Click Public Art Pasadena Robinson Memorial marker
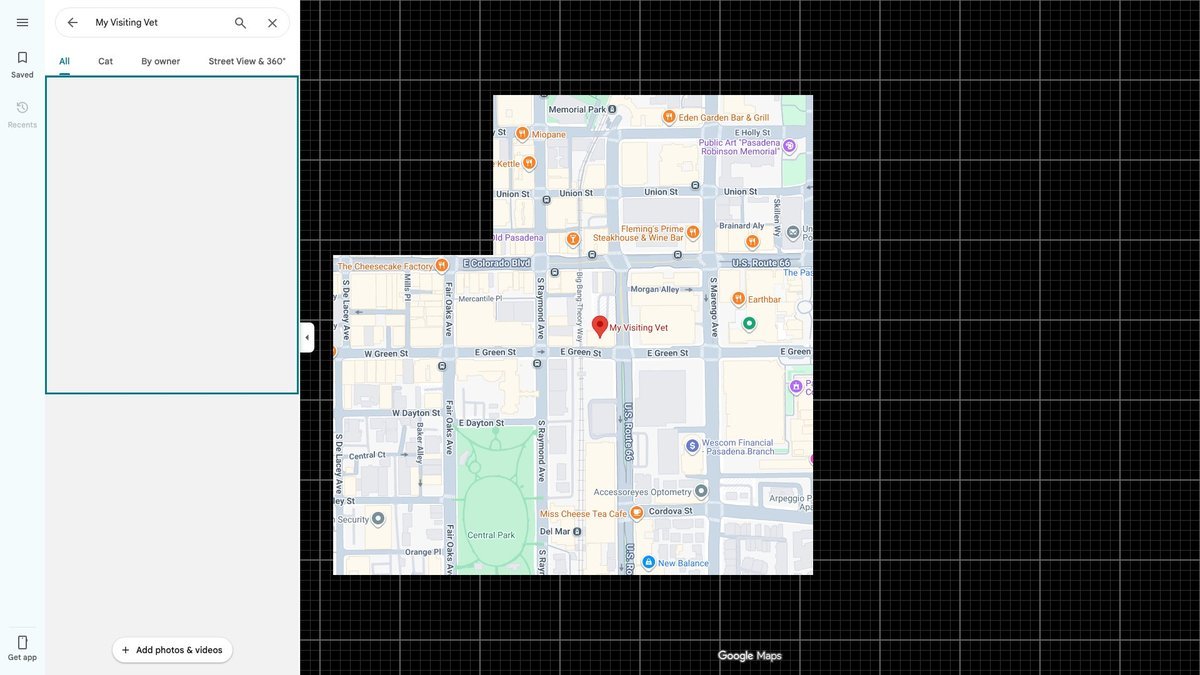The height and width of the screenshot is (675, 1200). [789, 146]
